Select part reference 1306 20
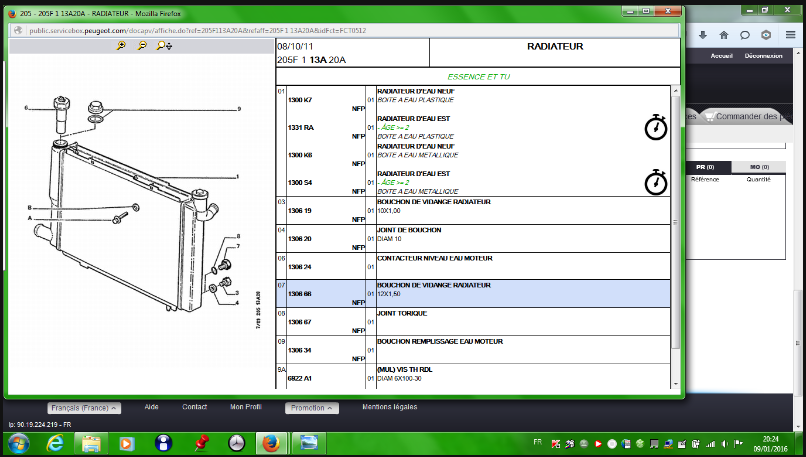The width and height of the screenshot is (806, 457). pyautogui.click(x=300, y=239)
